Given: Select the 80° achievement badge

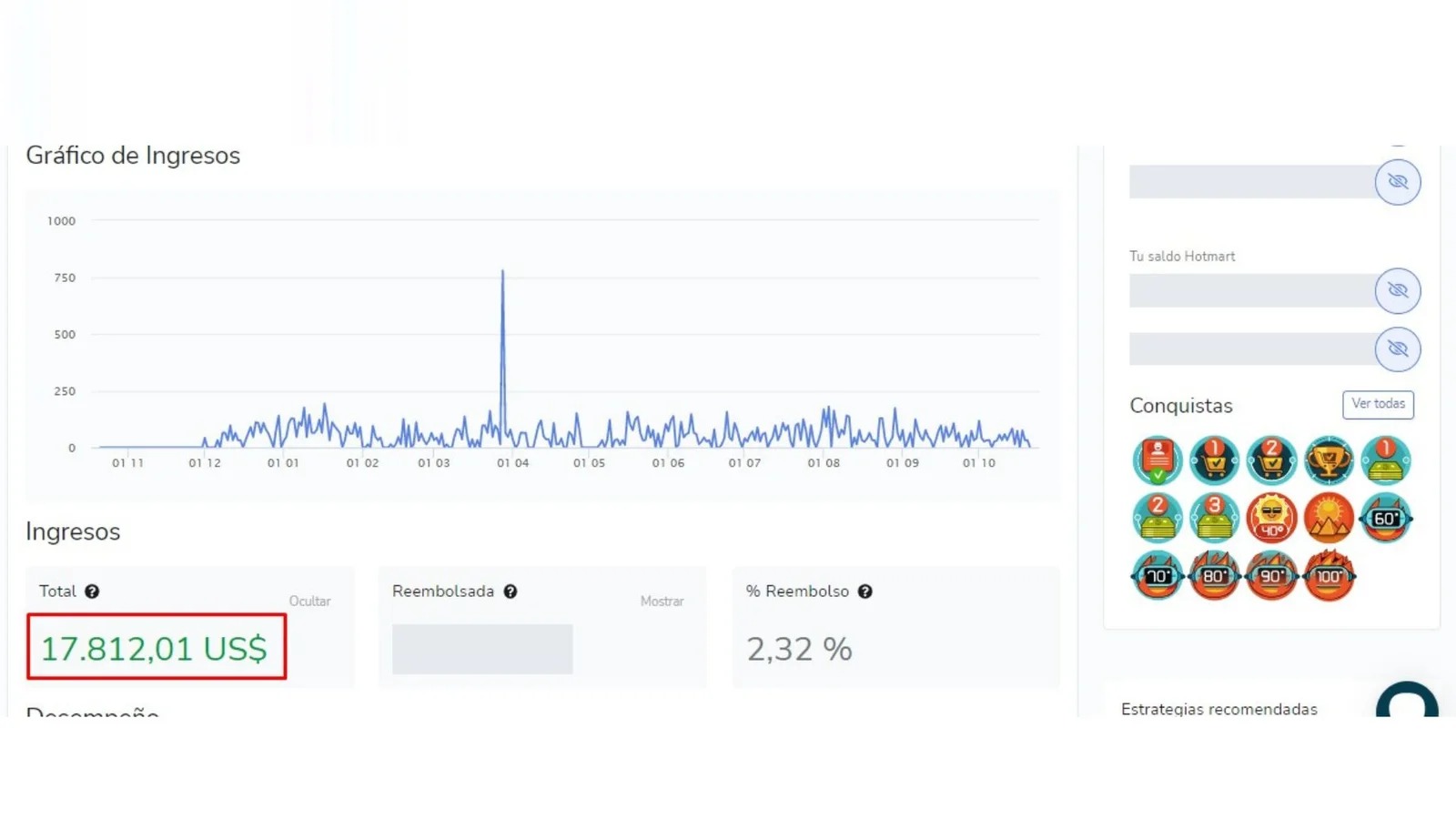Looking at the screenshot, I should [x=1214, y=575].
